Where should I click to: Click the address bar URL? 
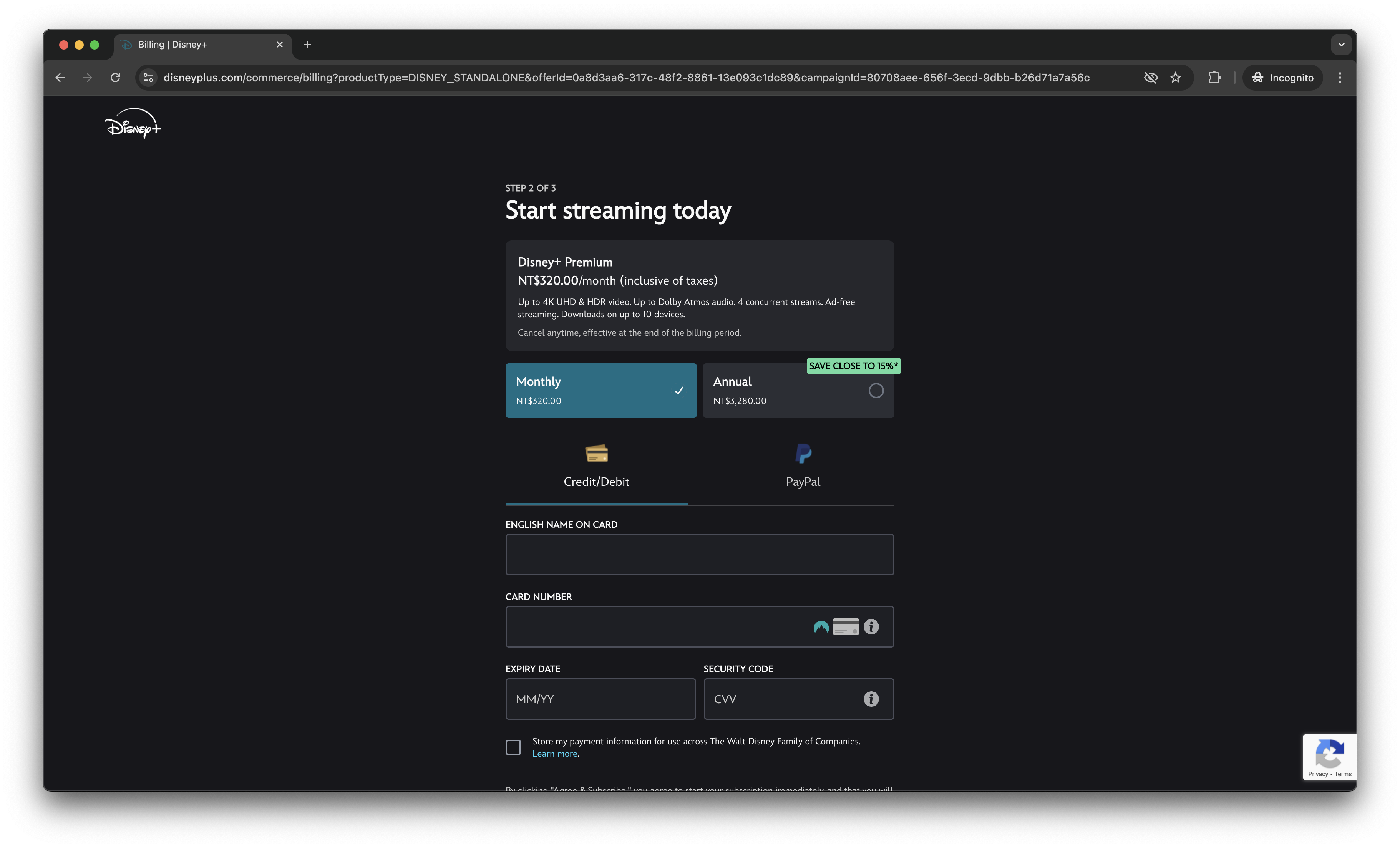point(627,78)
